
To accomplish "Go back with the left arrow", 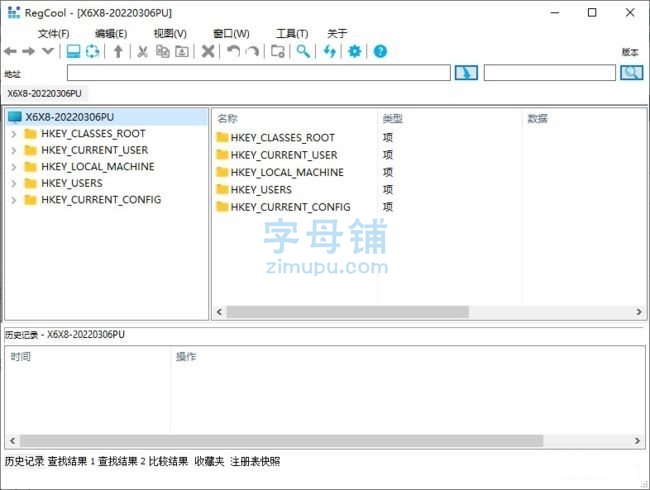I will [10, 51].
